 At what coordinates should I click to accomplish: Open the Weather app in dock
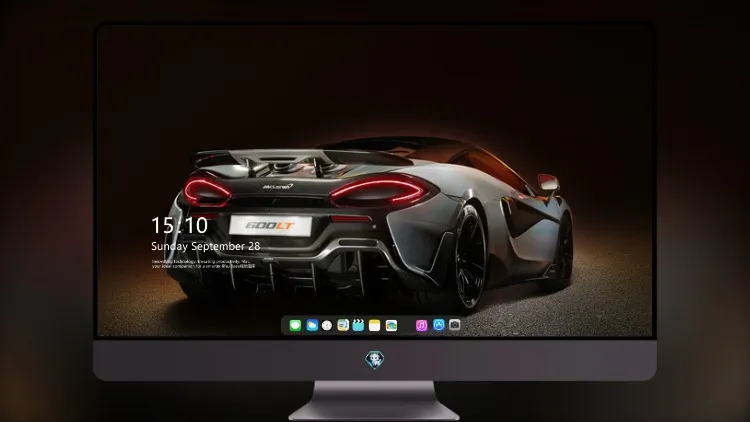click(x=312, y=325)
